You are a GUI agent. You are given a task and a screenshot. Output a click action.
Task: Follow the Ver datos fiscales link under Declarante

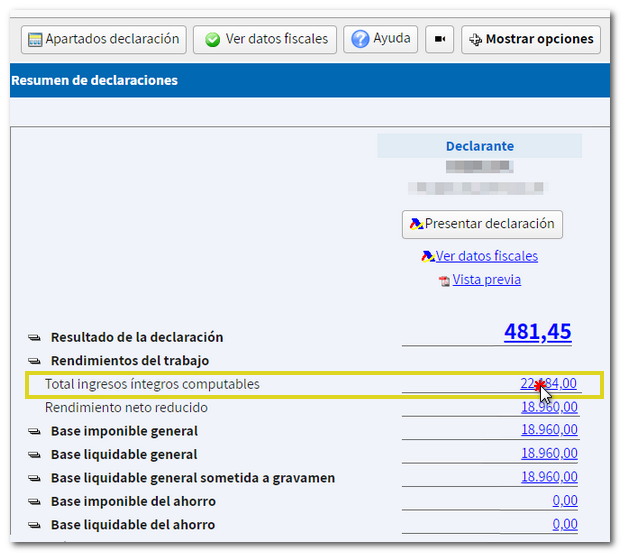(x=486, y=256)
